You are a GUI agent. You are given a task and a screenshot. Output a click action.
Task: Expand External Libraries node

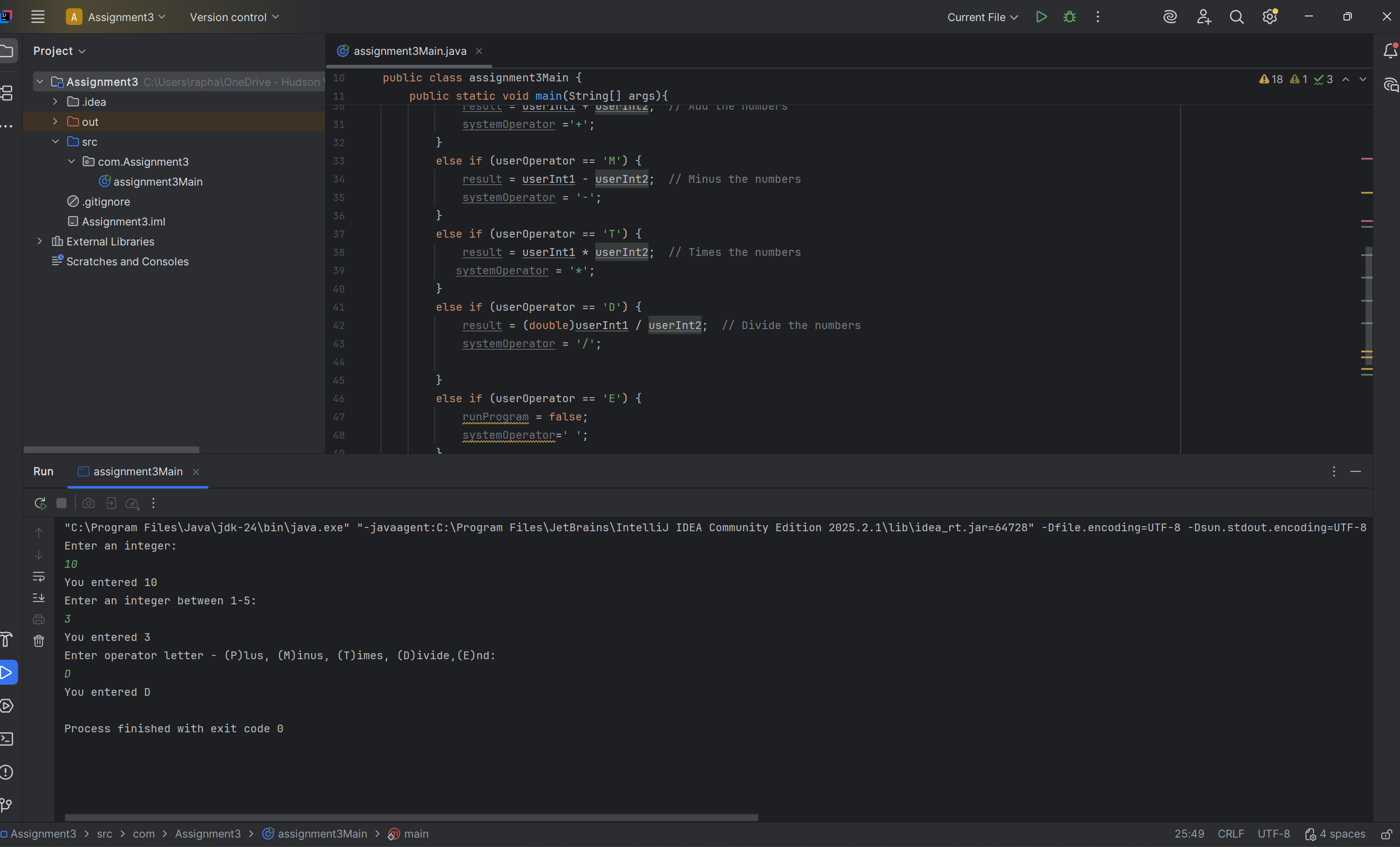coord(39,242)
